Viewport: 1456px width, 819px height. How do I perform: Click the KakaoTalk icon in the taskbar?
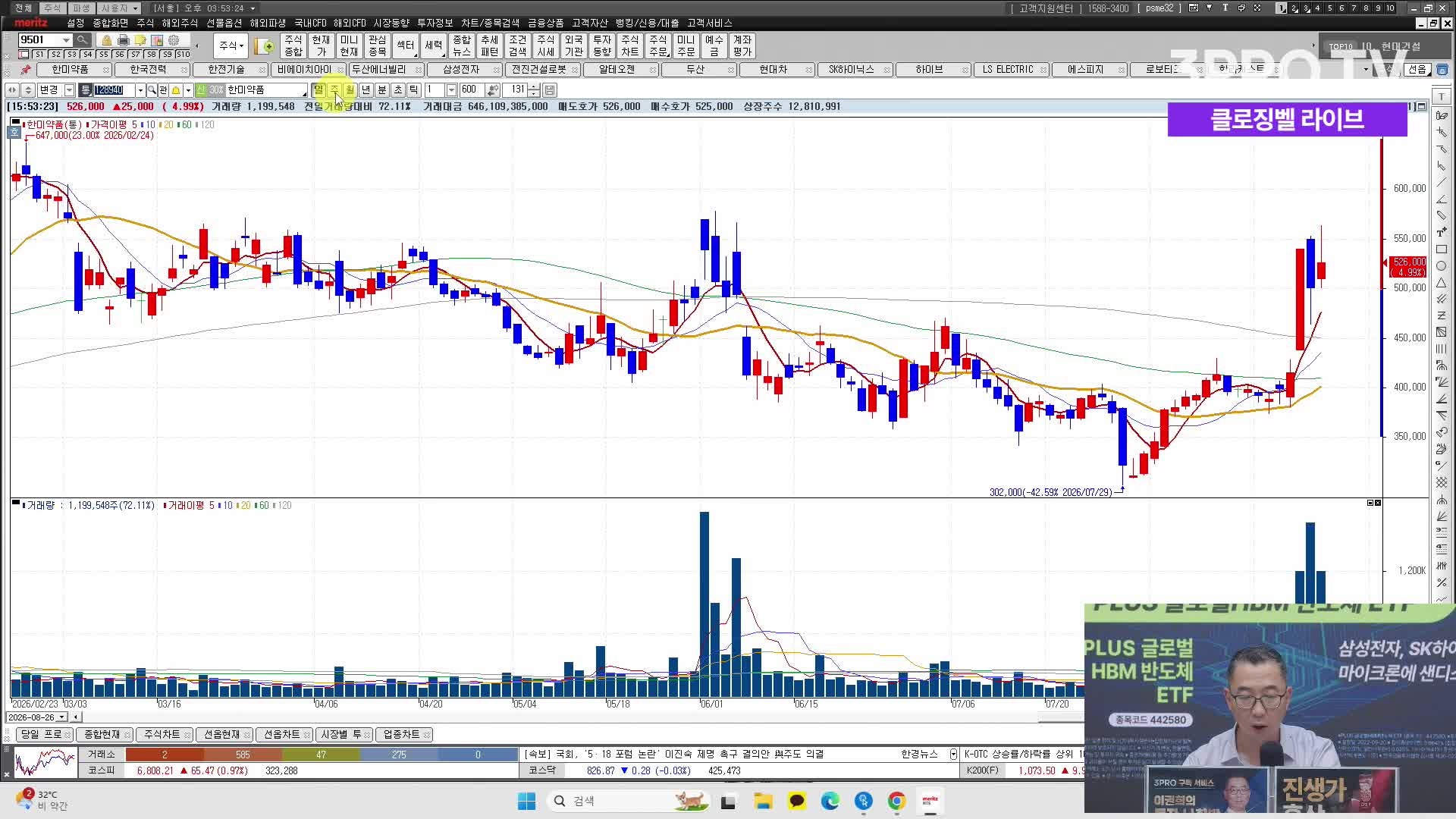[796, 801]
